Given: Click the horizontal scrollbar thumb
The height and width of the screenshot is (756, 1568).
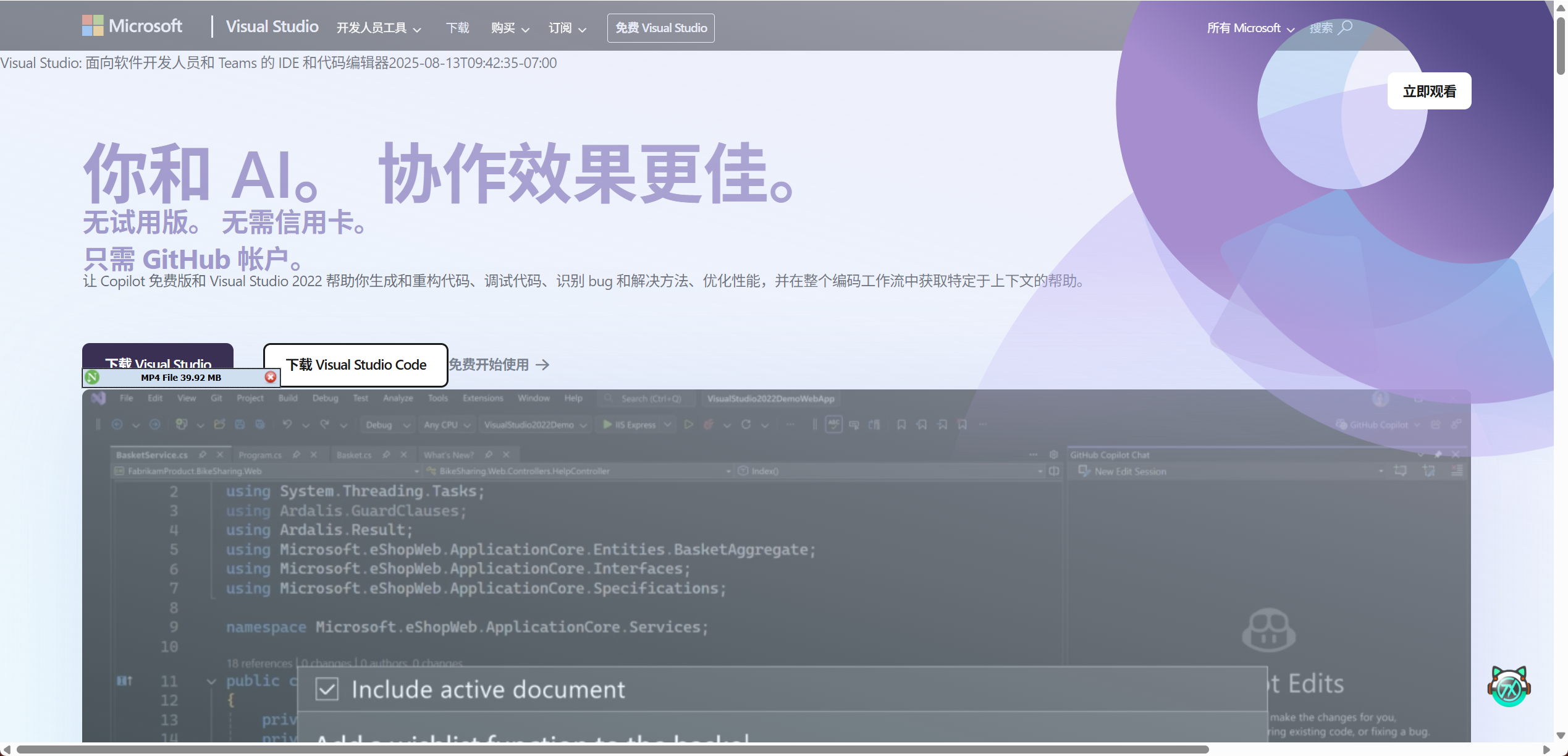Looking at the screenshot, I should tap(612, 749).
